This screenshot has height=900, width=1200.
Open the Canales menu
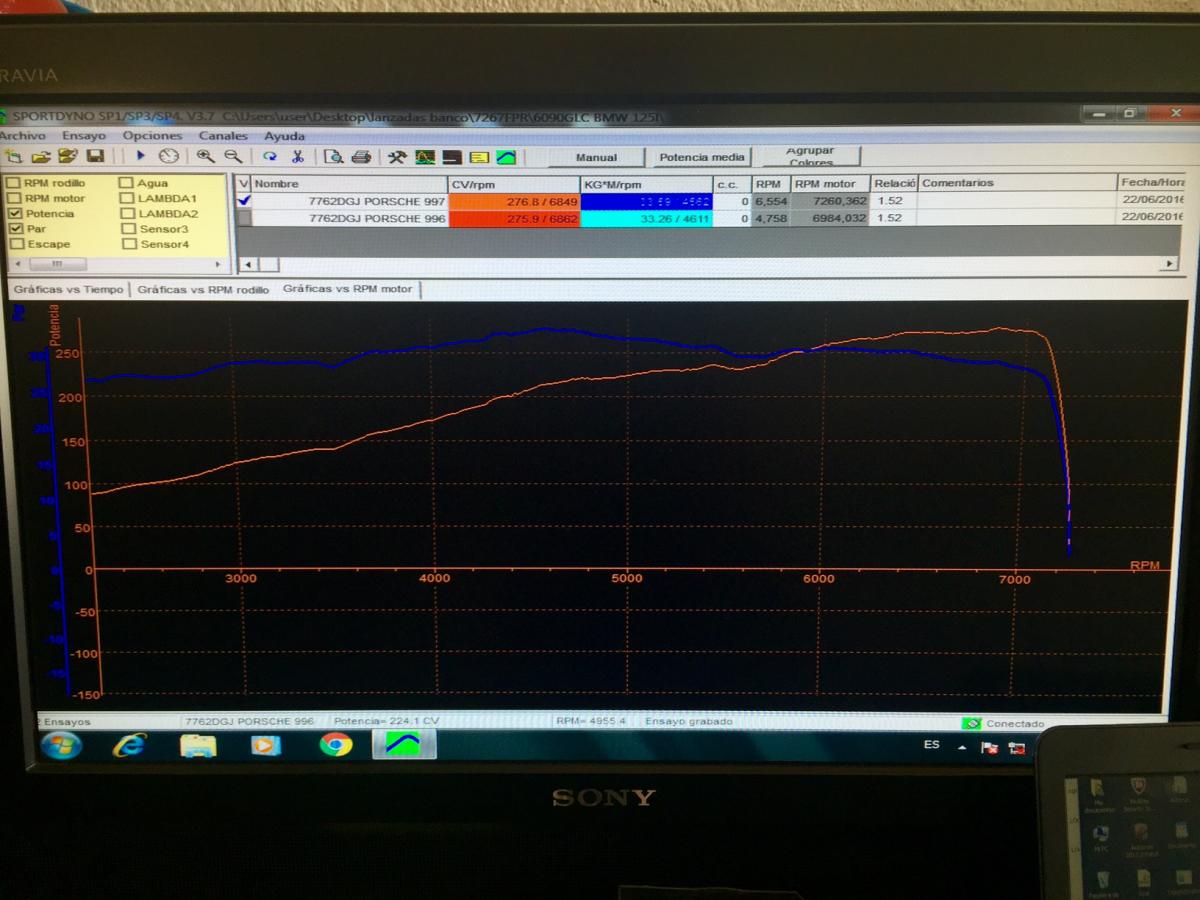click(223, 135)
